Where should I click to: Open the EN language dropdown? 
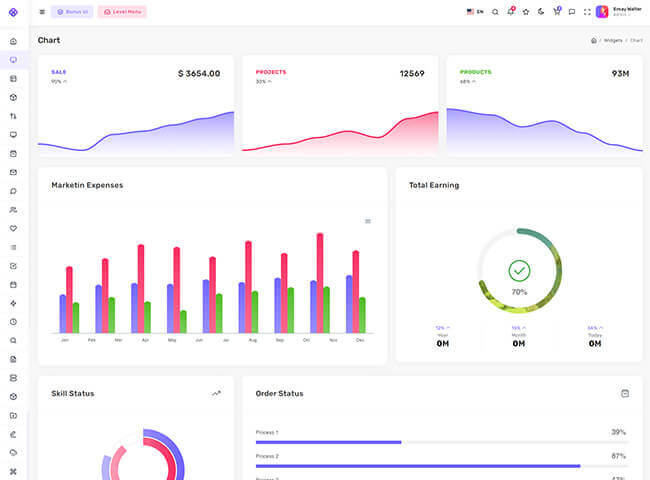[x=475, y=12]
